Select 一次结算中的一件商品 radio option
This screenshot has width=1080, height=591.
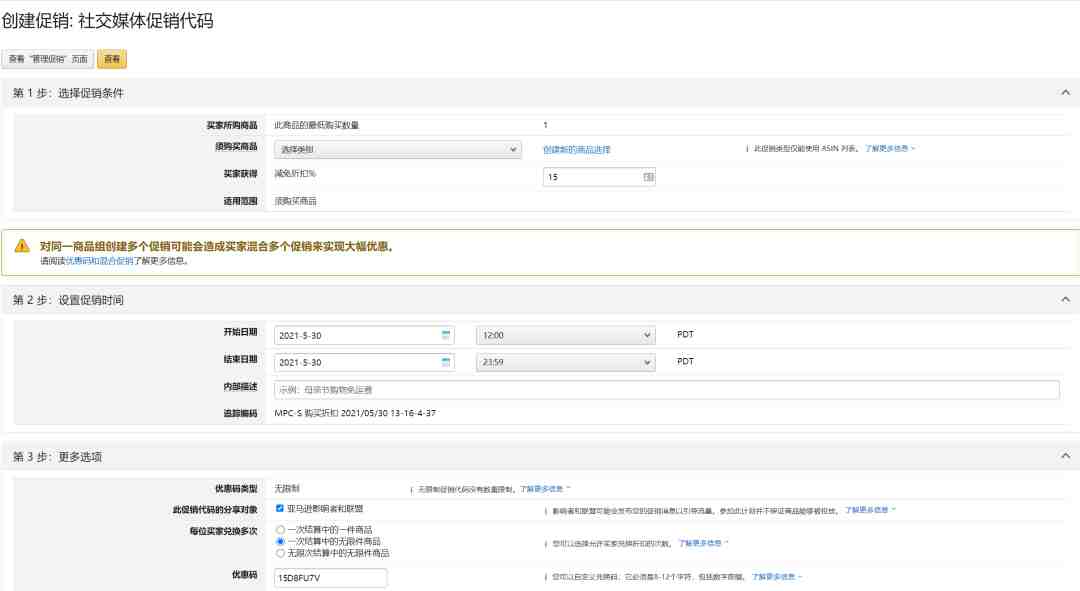pos(280,530)
